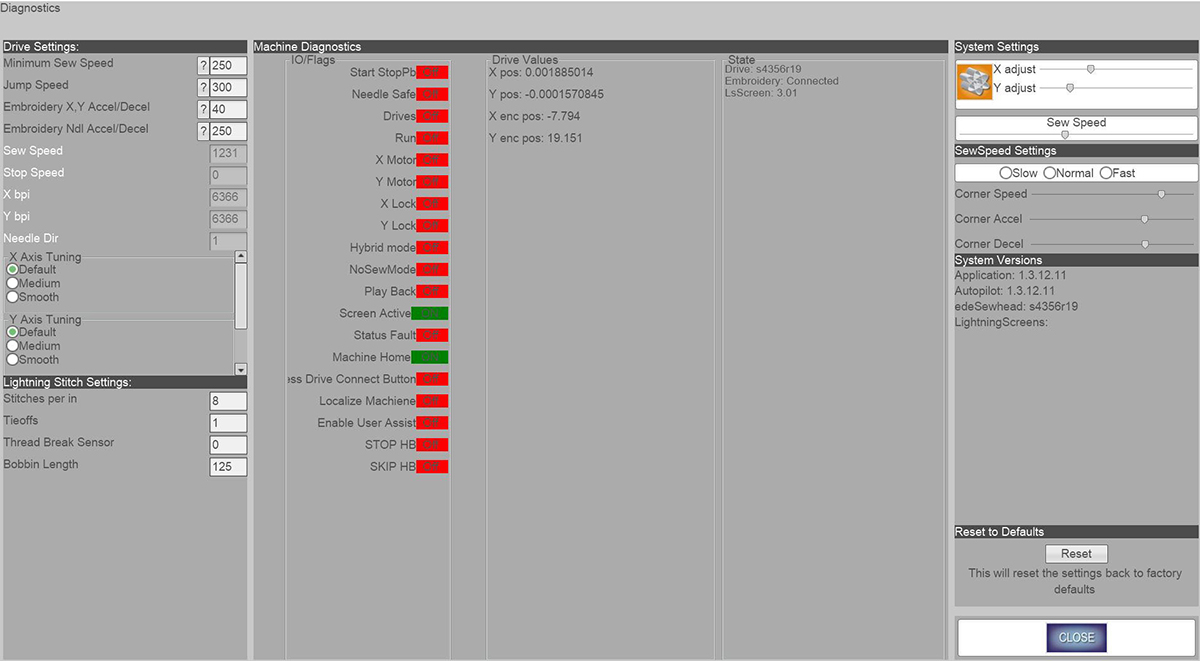Click the Stitches per in input field
1200x661 pixels.
[x=227, y=401]
